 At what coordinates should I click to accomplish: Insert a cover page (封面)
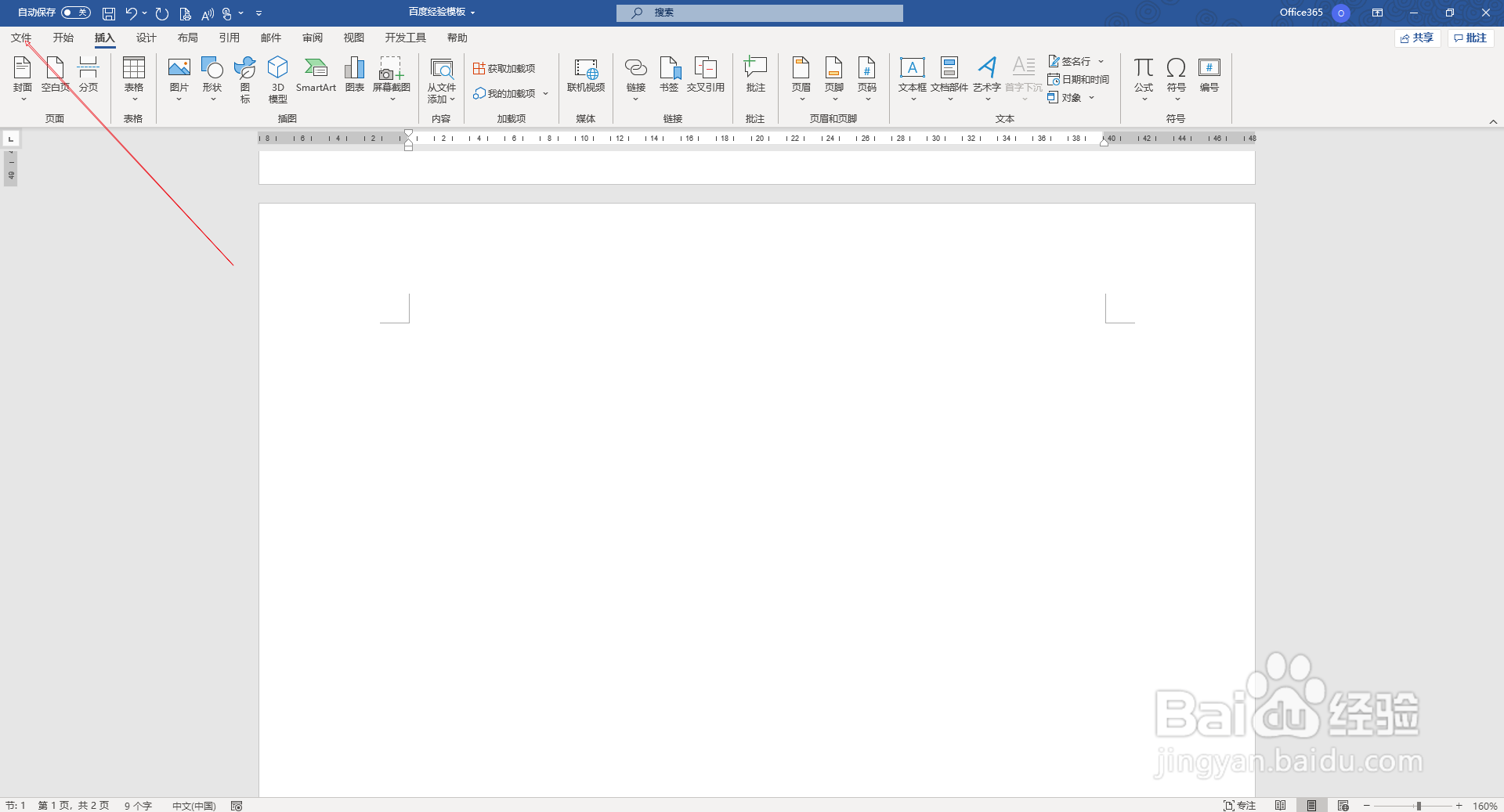23,78
